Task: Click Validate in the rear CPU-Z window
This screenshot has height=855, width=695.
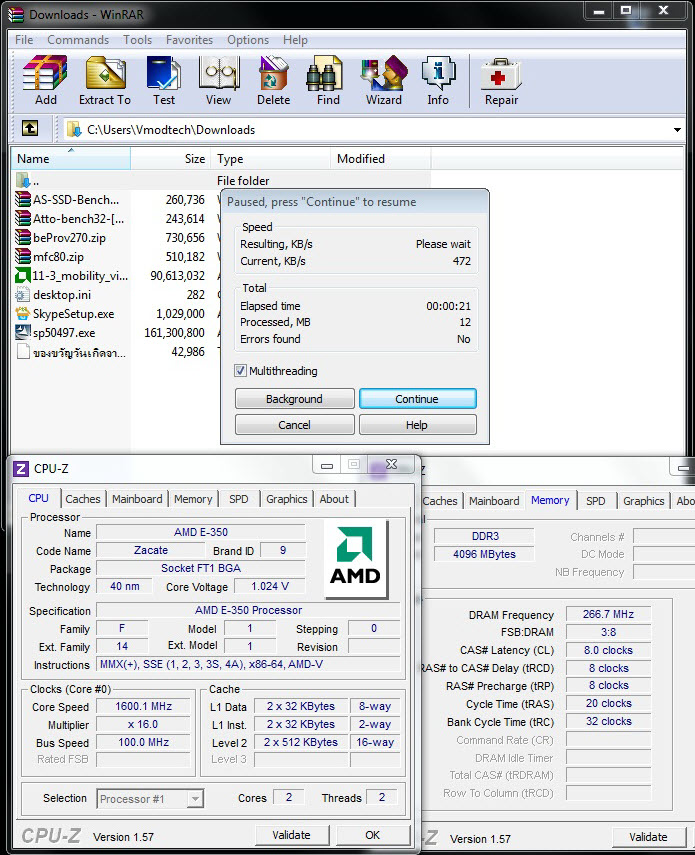Action: 648,837
